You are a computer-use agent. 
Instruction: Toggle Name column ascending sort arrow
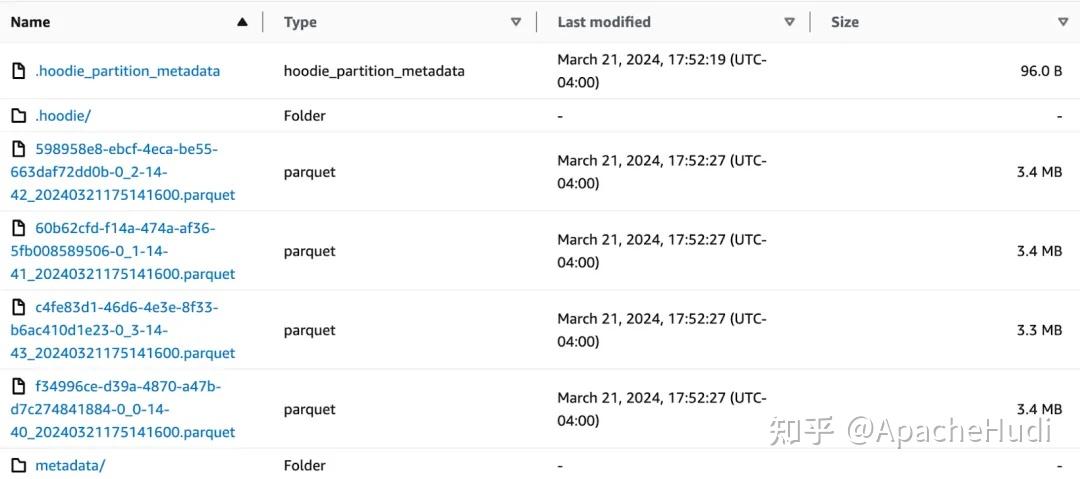click(242, 22)
